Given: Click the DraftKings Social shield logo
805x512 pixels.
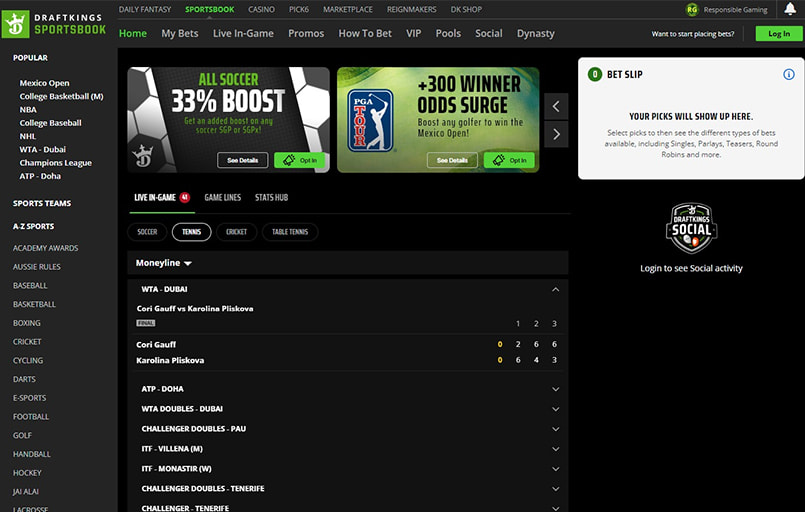Looking at the screenshot, I should pyautogui.click(x=691, y=228).
